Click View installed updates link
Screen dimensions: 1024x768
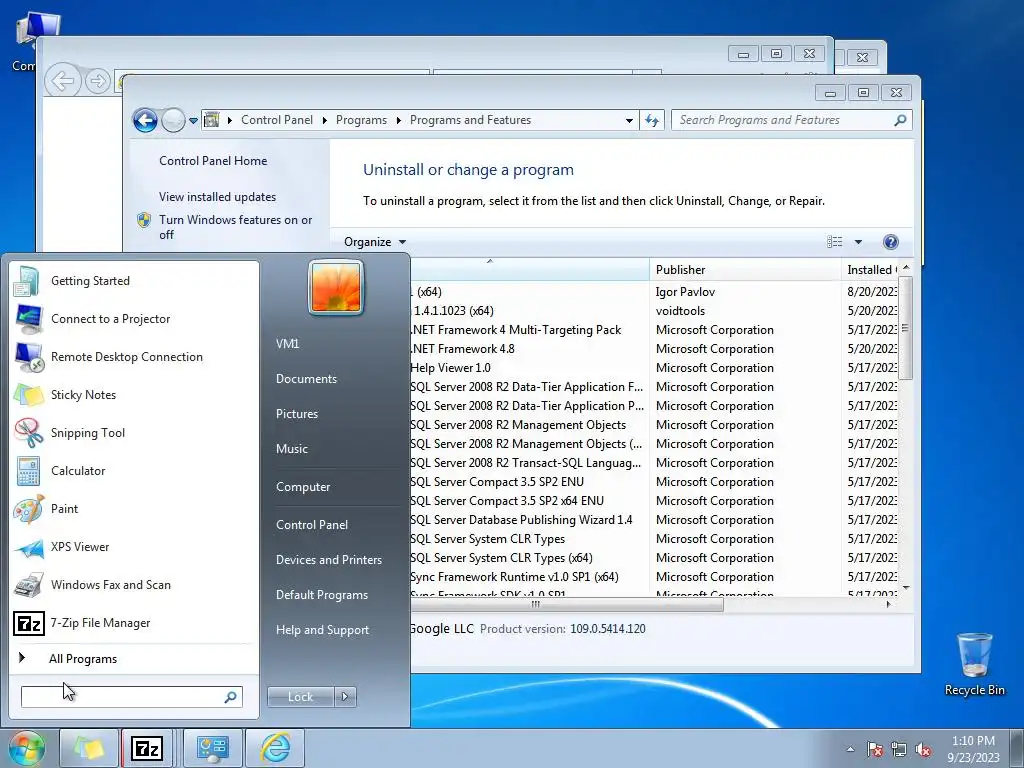pyautogui.click(x=217, y=197)
